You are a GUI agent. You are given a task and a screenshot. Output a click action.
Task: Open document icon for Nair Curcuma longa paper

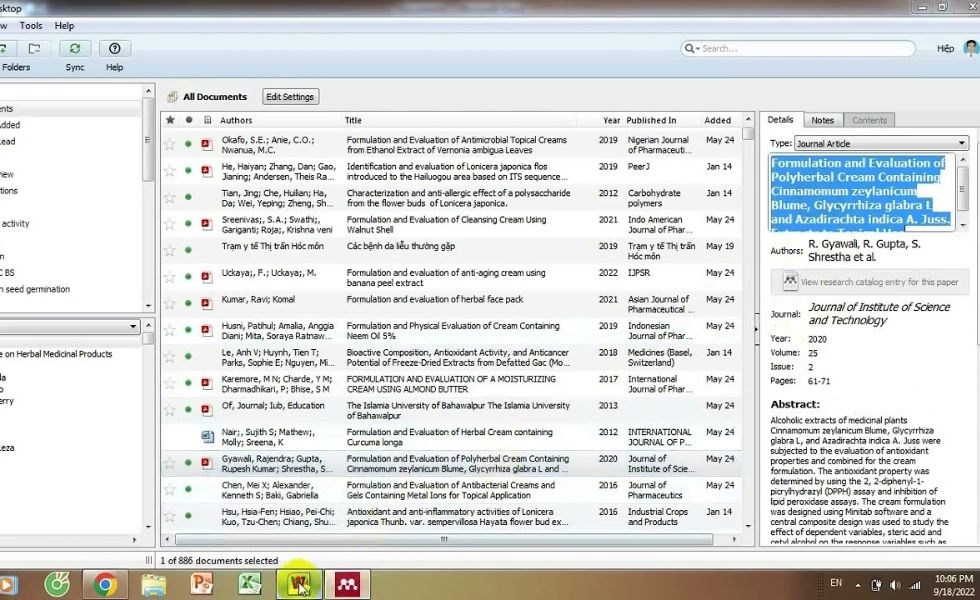[208, 436]
